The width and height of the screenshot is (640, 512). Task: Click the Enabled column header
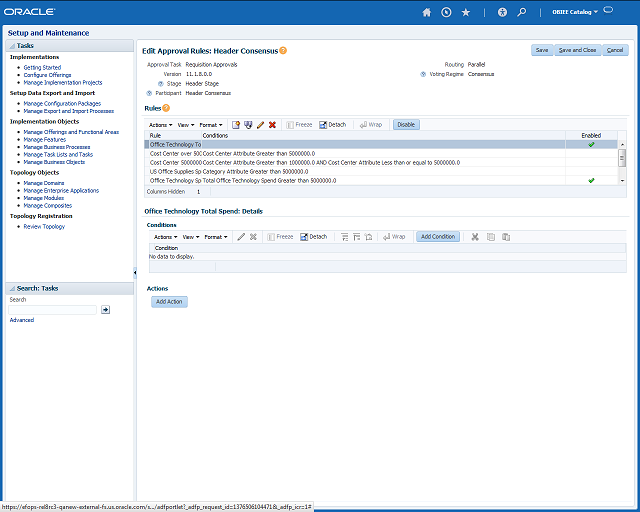591,136
